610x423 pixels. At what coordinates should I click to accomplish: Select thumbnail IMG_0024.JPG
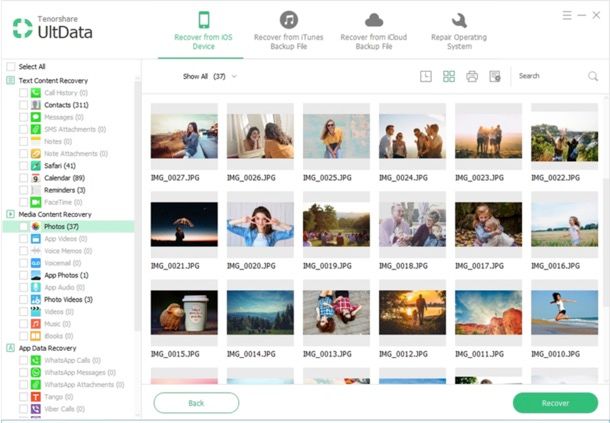(412, 136)
